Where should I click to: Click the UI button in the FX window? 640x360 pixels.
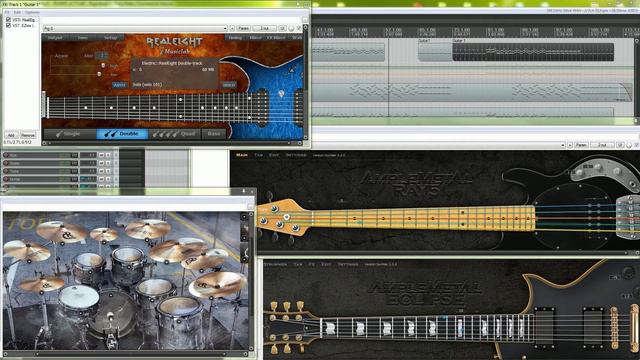[x=282, y=29]
